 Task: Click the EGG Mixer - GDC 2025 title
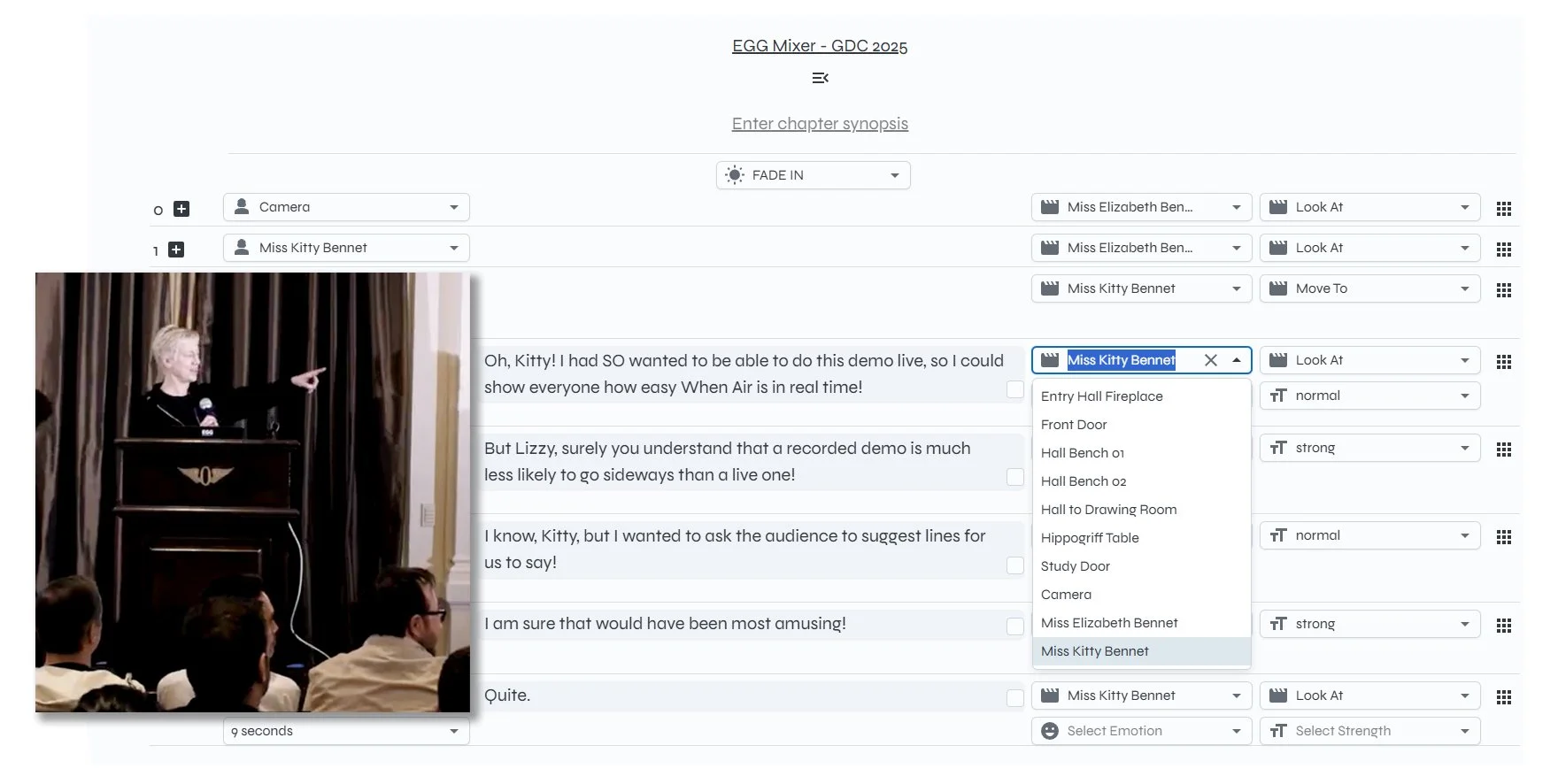click(819, 46)
